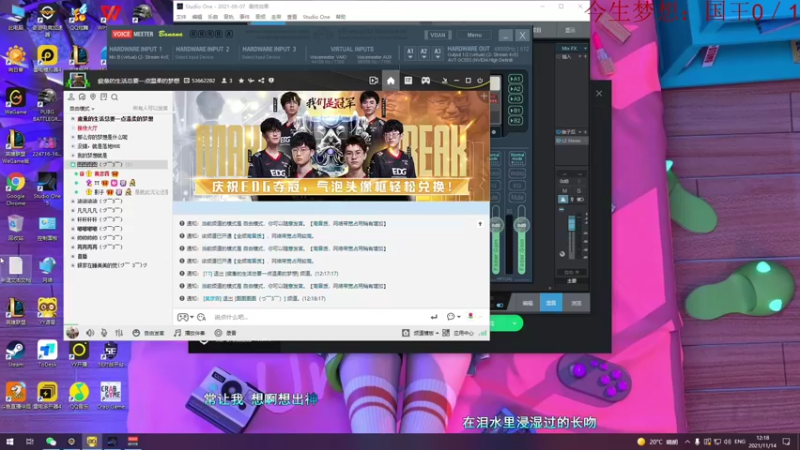The image size is (800, 450).
Task: Click the 录音 record button in YY
Action: [226, 333]
